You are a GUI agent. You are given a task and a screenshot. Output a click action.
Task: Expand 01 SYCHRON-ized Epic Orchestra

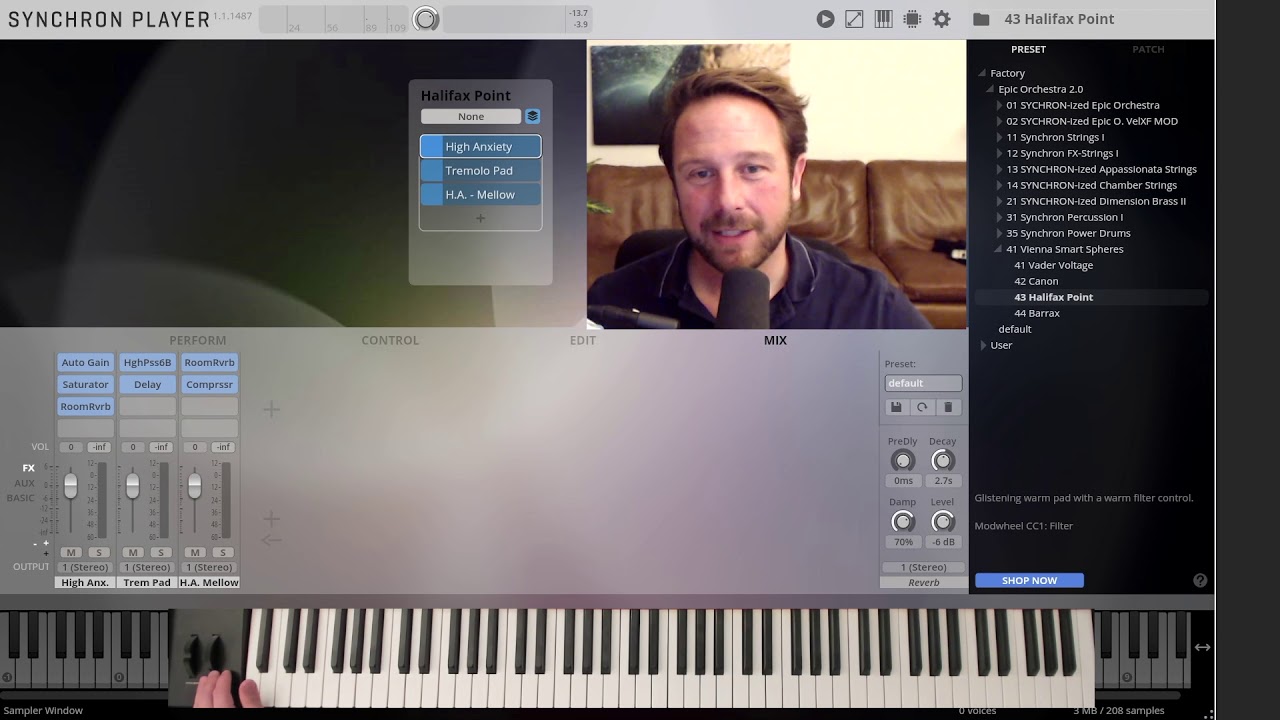point(999,105)
